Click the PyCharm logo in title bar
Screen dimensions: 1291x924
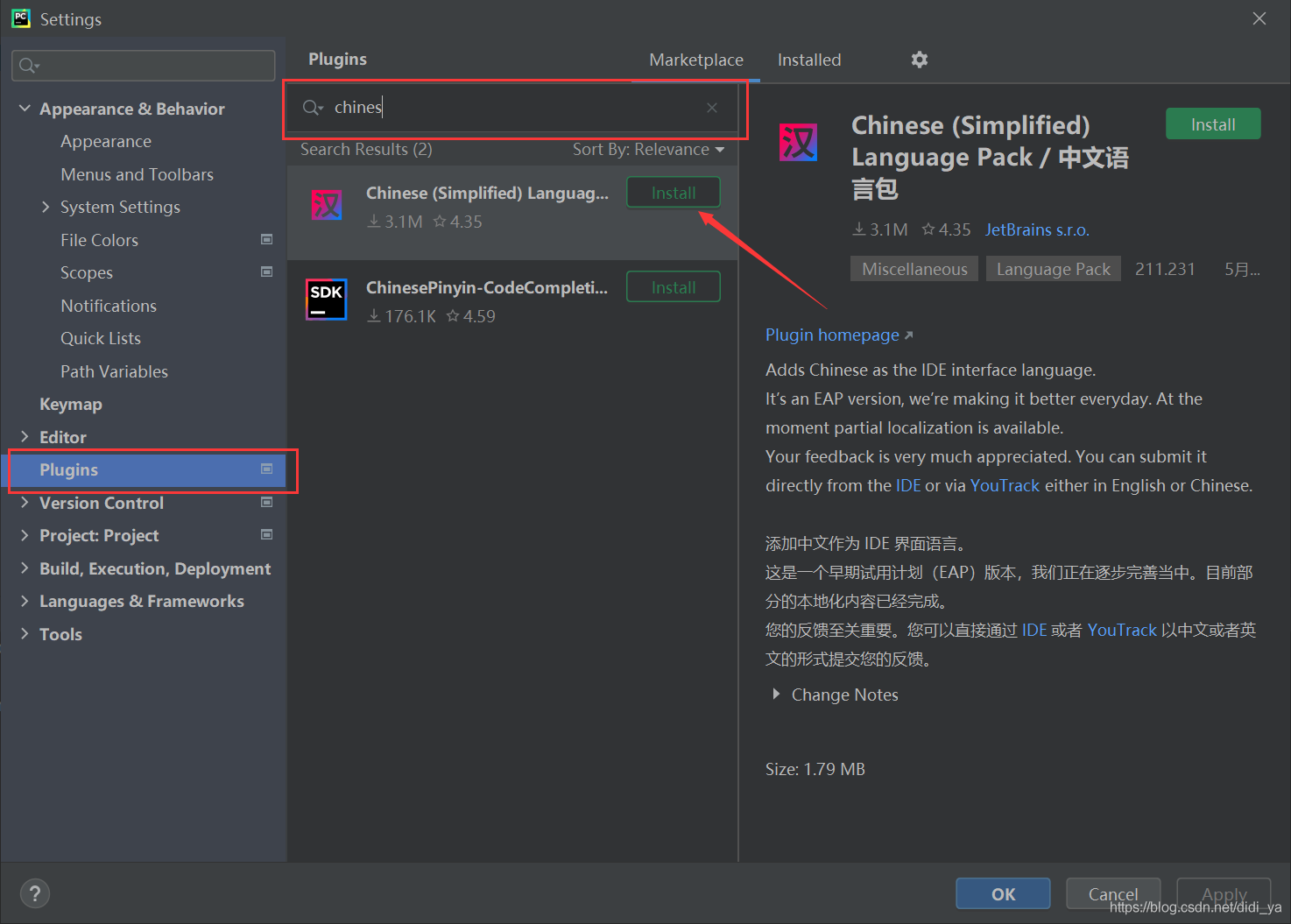coord(21,18)
